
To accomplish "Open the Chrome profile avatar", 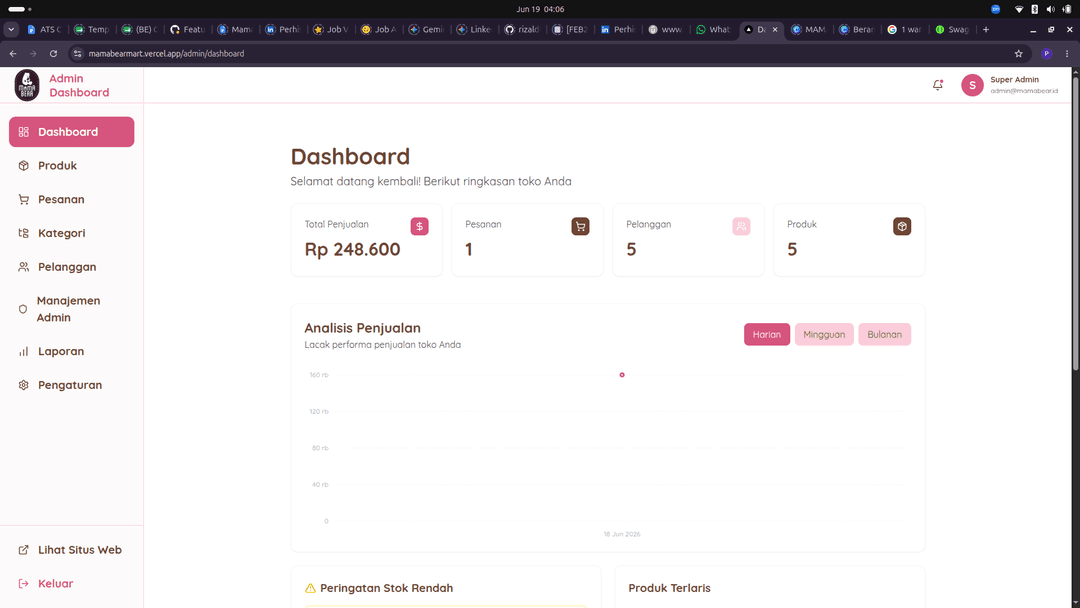I will click(1046, 54).
